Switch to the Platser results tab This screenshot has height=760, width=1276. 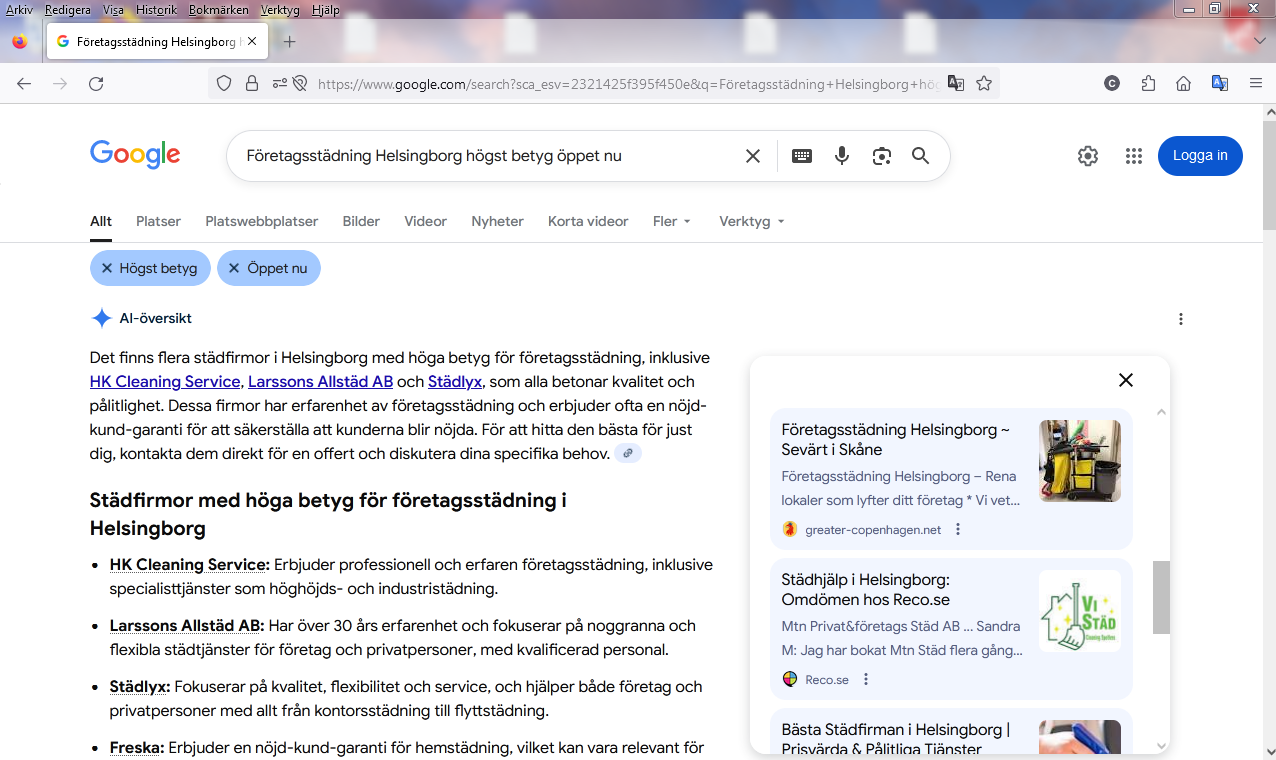tap(158, 221)
